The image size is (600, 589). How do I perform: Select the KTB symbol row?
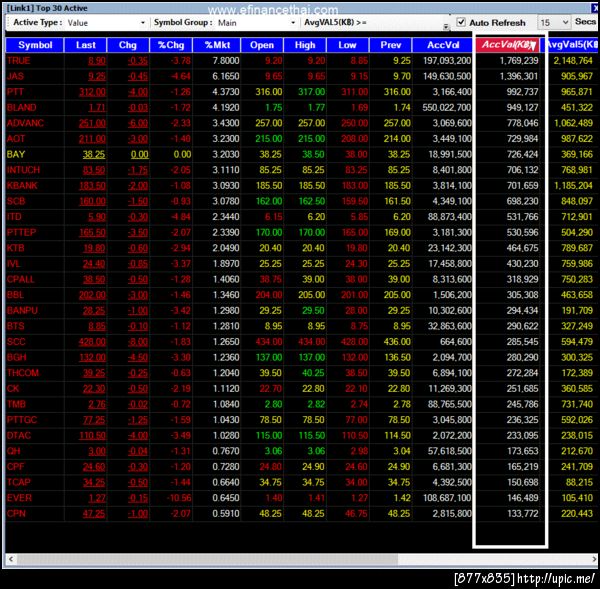coord(302,248)
